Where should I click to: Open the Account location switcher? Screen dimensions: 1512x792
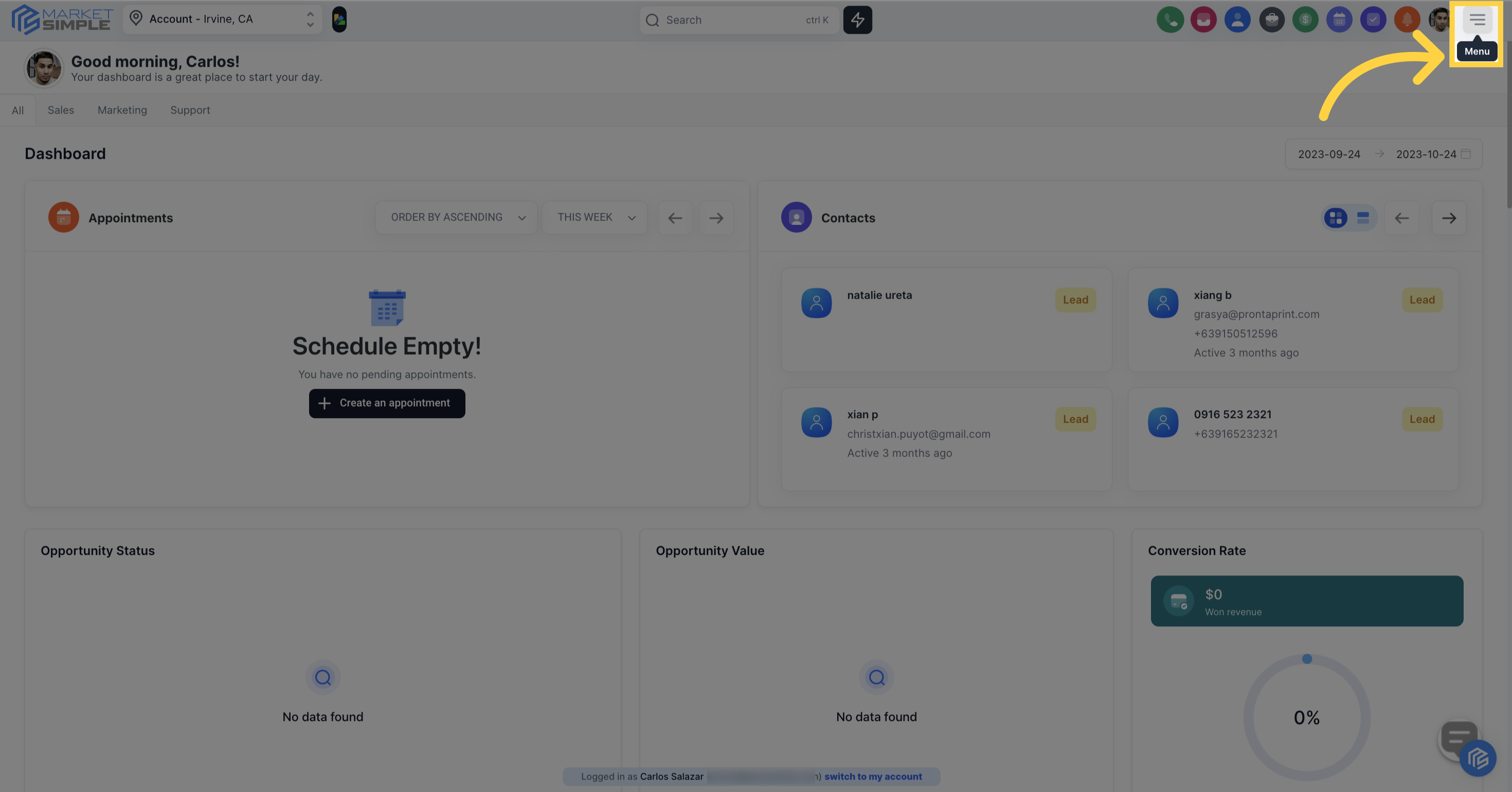(x=223, y=20)
